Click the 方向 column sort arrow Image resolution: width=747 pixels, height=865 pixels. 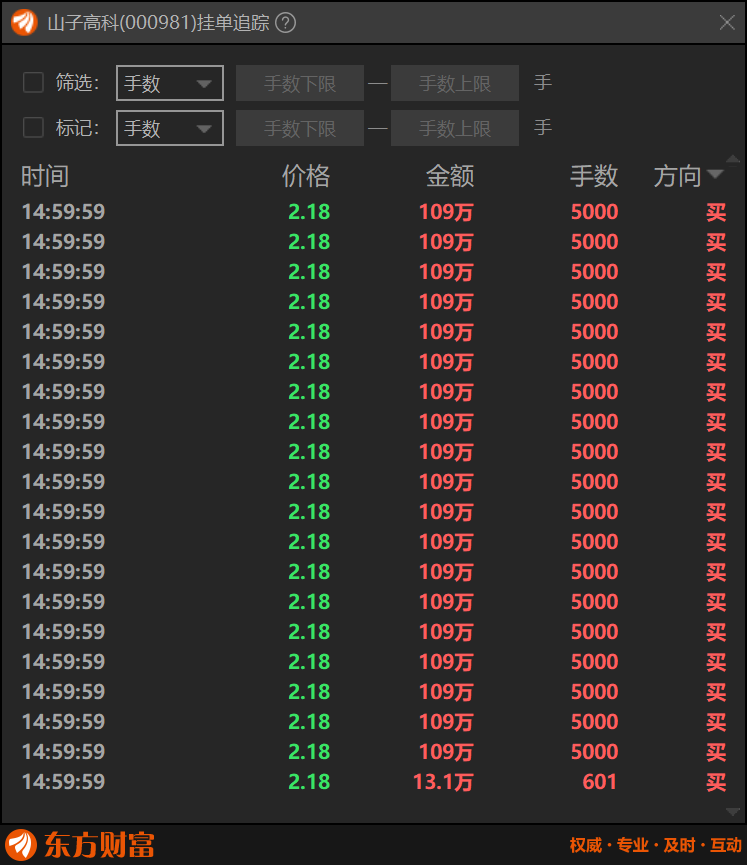715,175
